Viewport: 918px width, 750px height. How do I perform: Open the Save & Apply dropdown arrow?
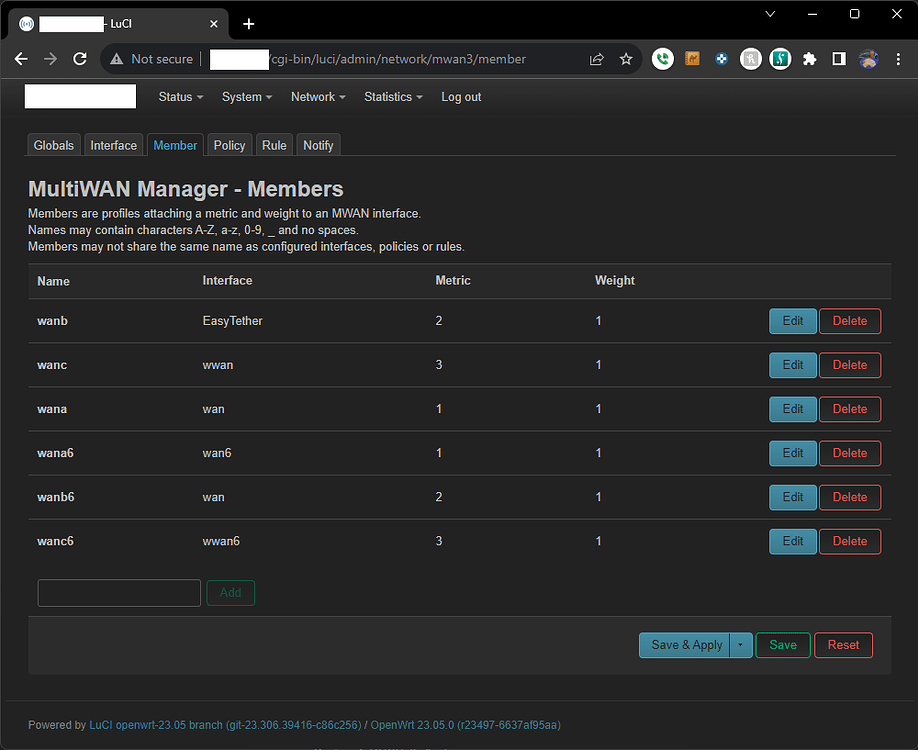pos(740,645)
